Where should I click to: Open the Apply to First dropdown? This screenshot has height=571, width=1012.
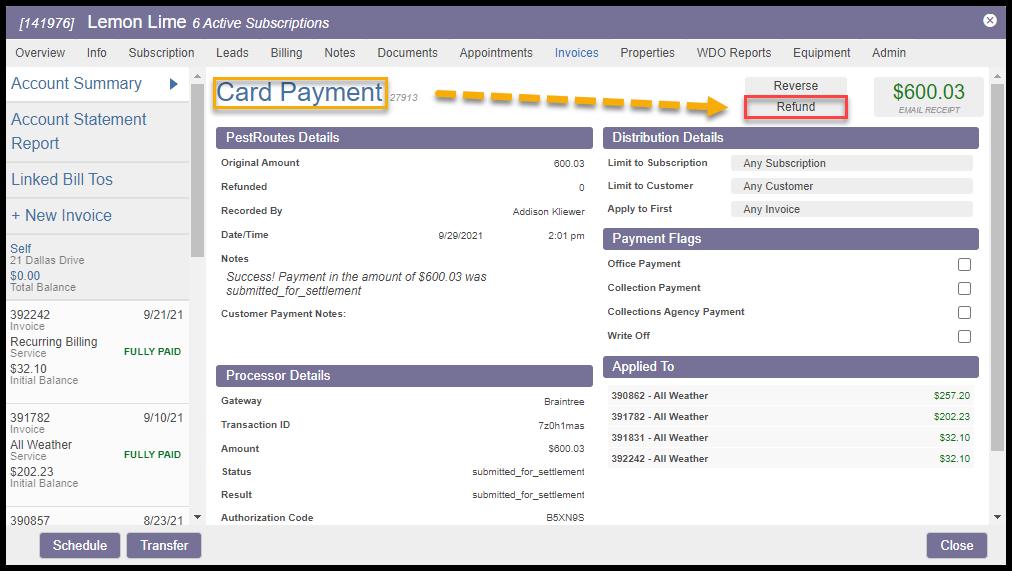[x=851, y=209]
